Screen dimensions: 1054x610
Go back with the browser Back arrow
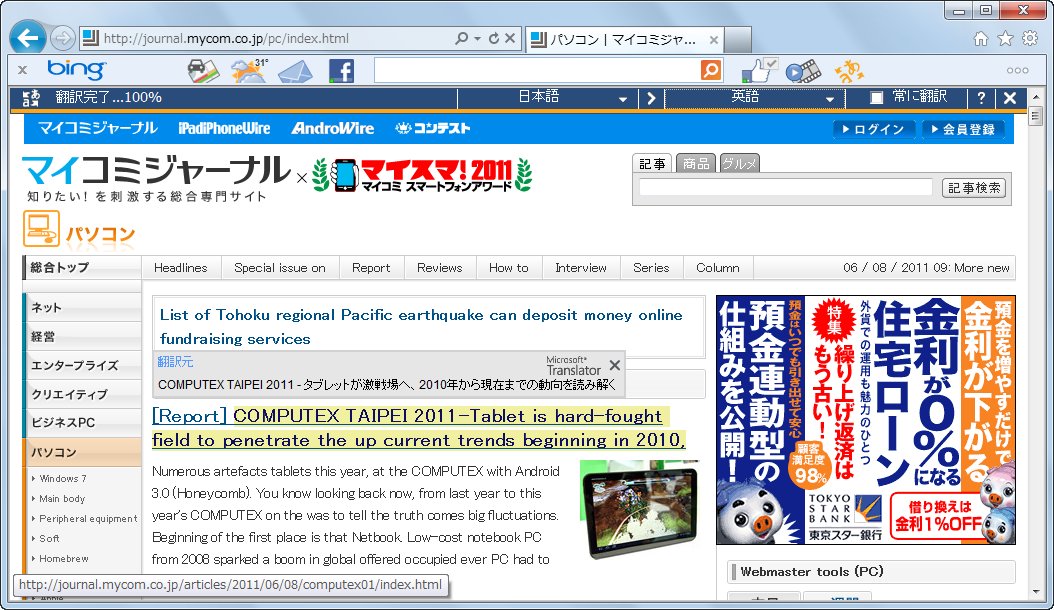click(28, 38)
